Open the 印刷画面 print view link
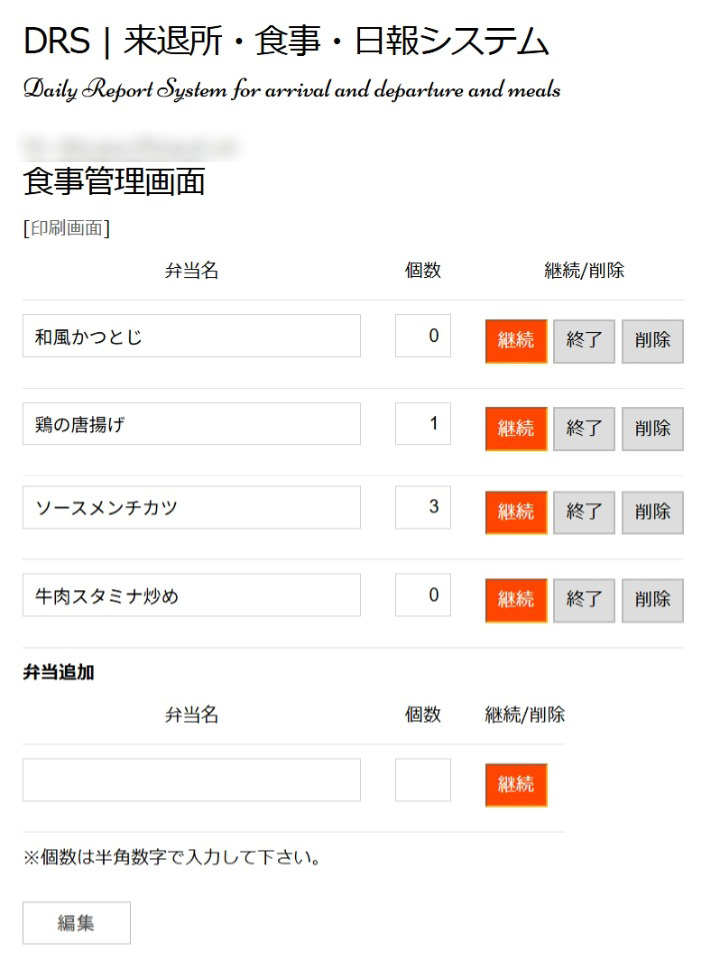The height and width of the screenshot is (960, 707). click(x=67, y=228)
